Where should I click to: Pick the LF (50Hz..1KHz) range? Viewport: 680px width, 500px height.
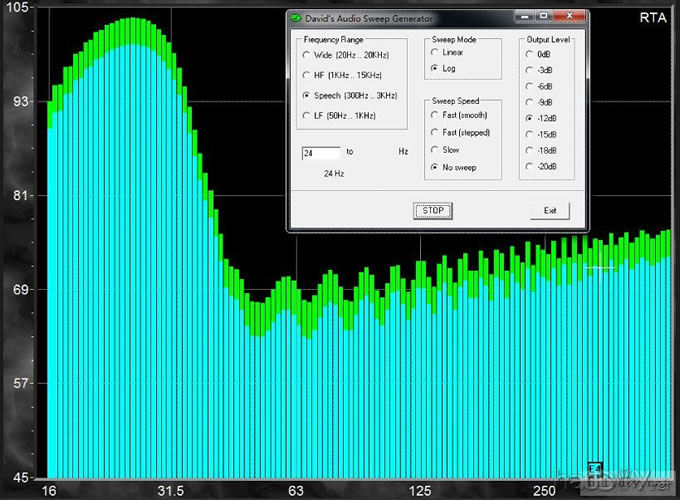coord(306,116)
